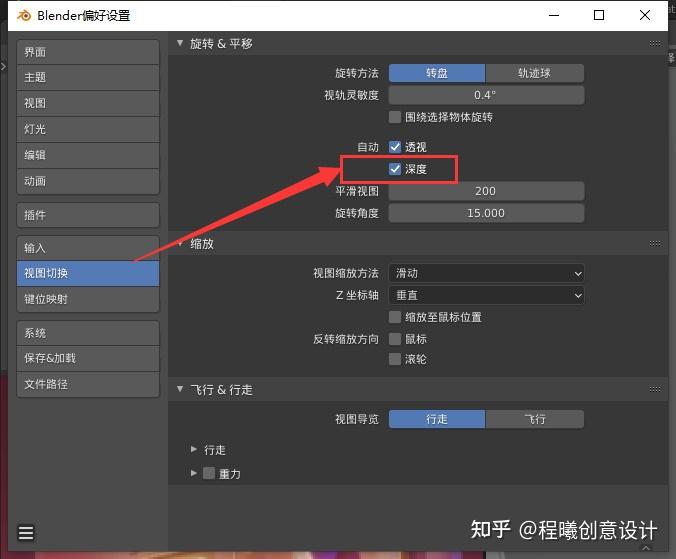Choose 飞行 view navigation mode
This screenshot has width=676, height=559.
click(x=535, y=419)
